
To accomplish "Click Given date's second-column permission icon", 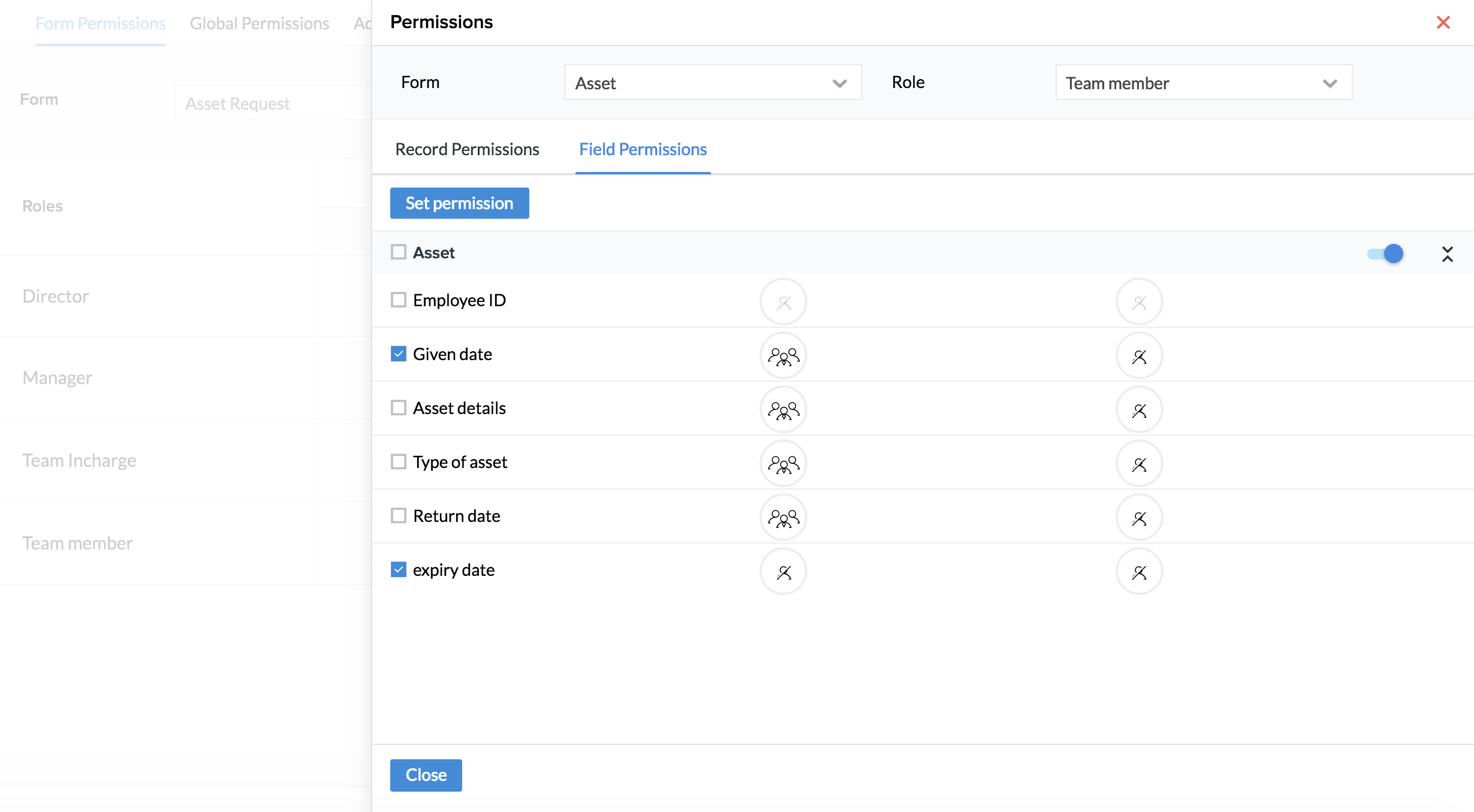I will point(1139,356).
